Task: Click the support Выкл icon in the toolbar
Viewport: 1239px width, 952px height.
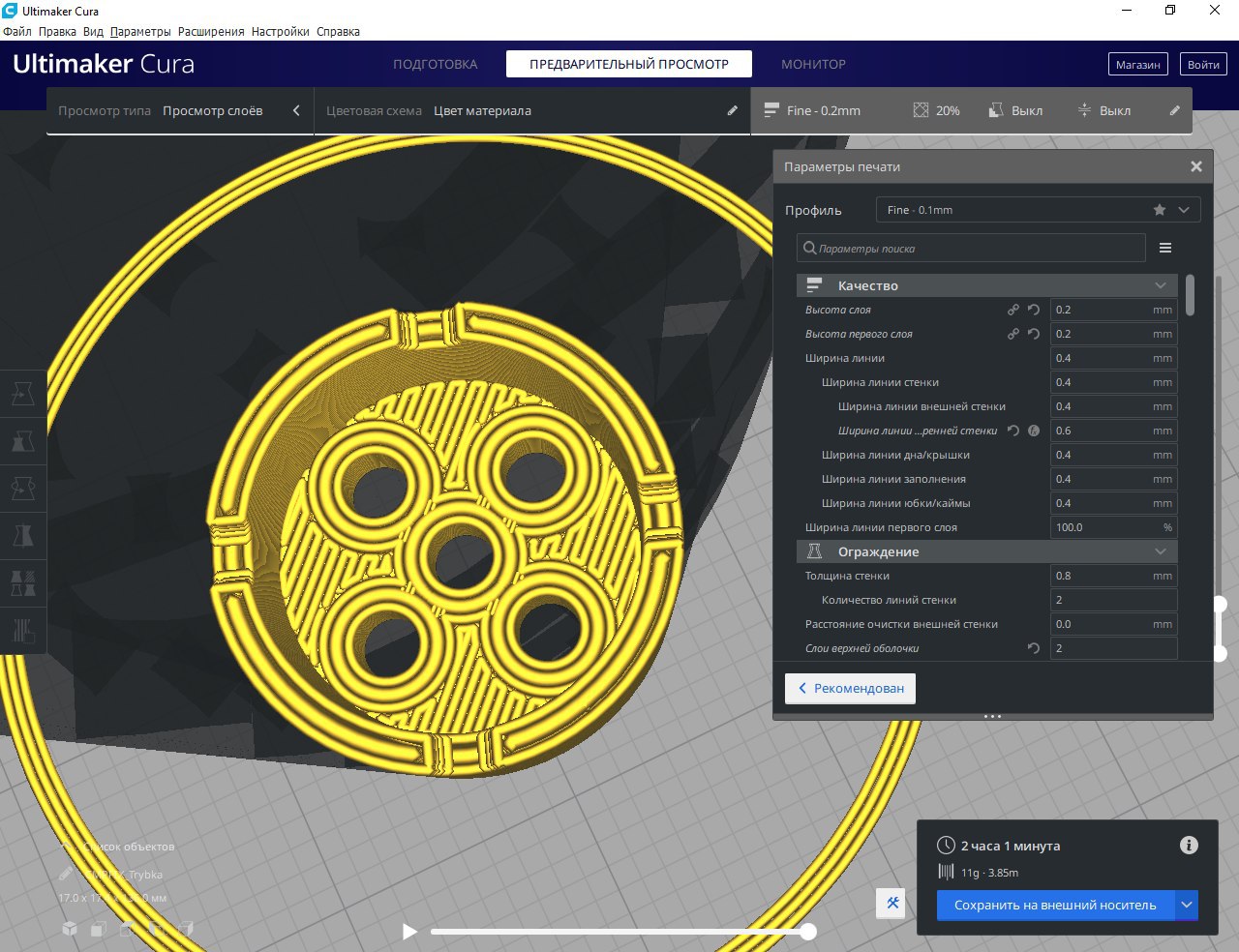Action: [996, 110]
